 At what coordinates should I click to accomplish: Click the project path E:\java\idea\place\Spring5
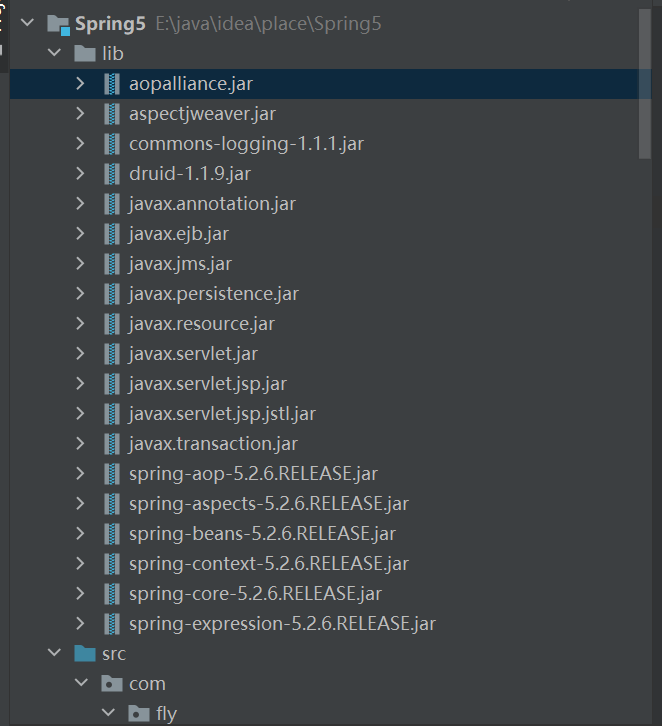pos(269,24)
